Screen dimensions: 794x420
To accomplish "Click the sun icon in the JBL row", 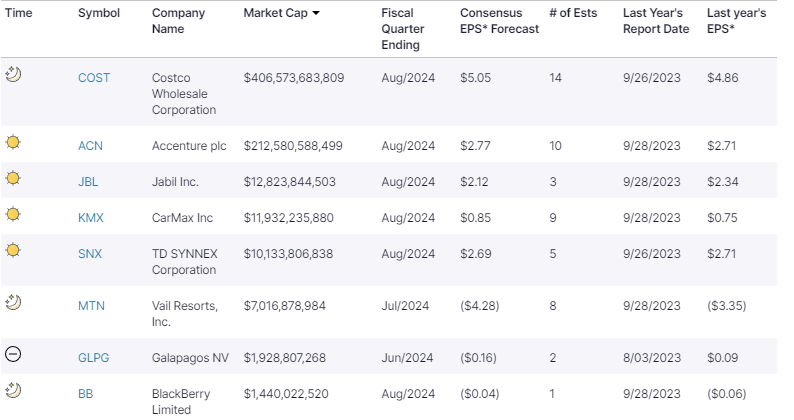I will pos(13,178).
